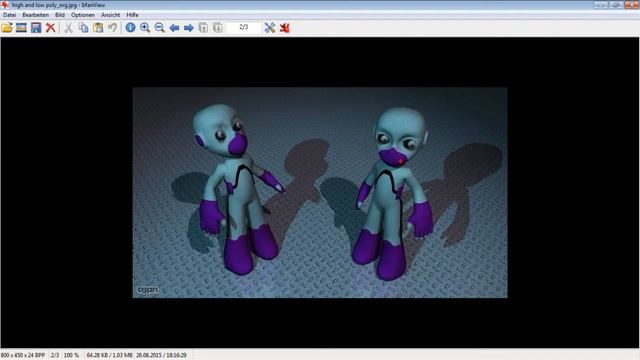Open a file with the folder icon
640x360 pixels.
tap(7, 28)
